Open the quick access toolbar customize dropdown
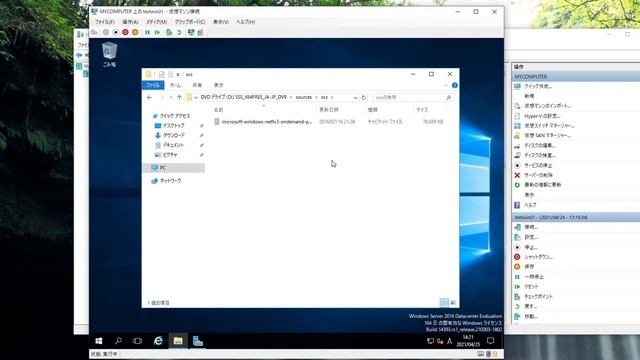Image resolution: width=640 pixels, height=360 pixels. coord(178,74)
